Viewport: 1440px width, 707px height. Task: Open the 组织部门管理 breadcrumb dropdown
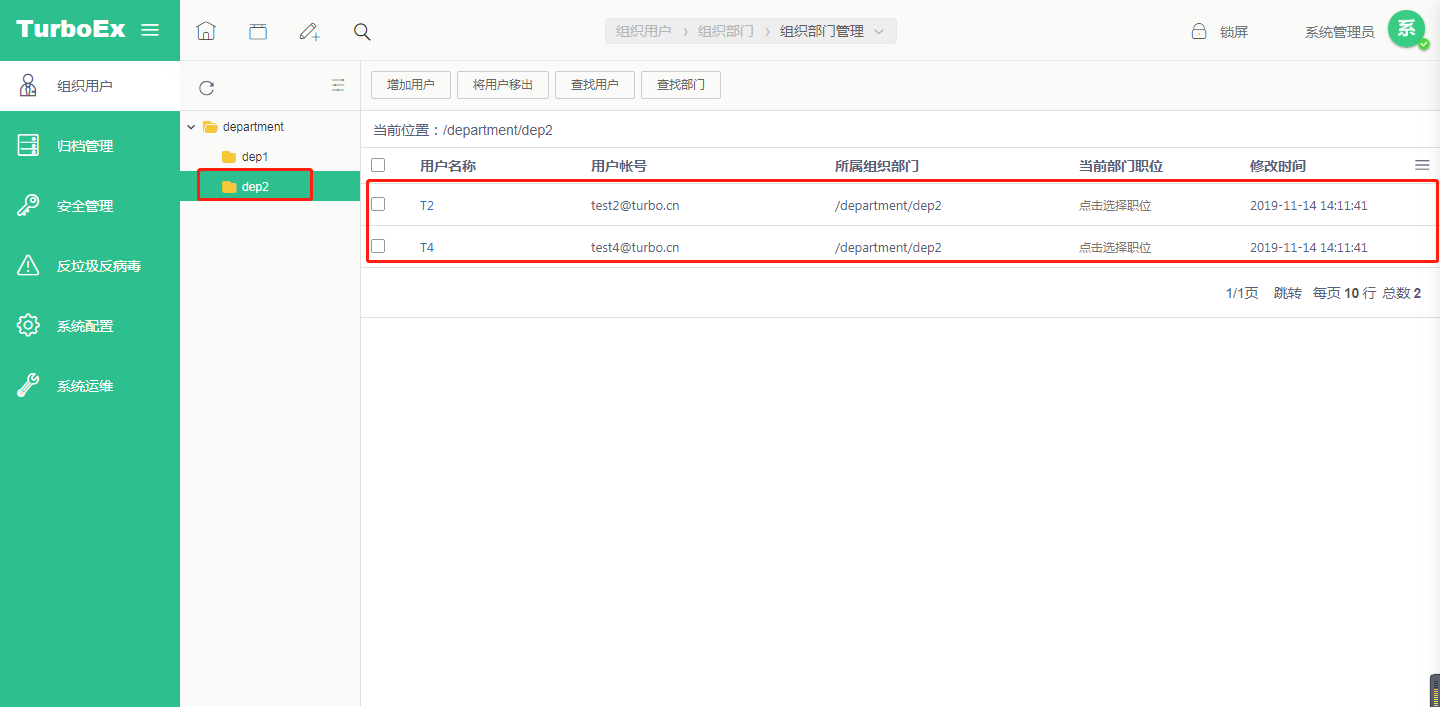(x=879, y=31)
